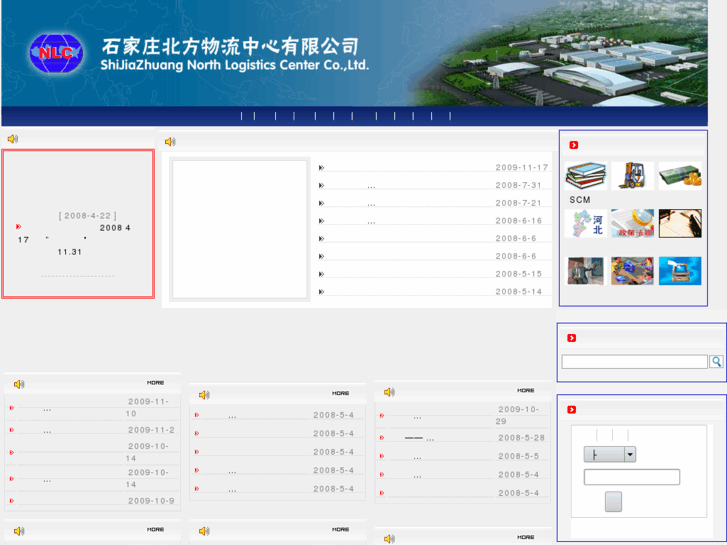Click the date 2009-10-9

151,500
